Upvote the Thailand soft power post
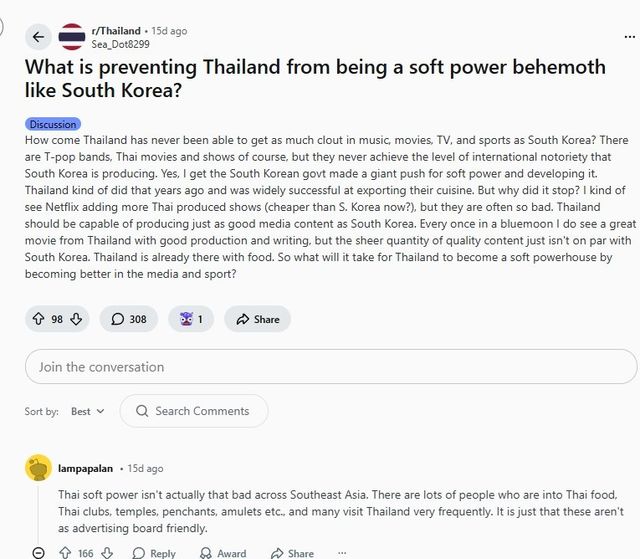Image resolution: width=640 pixels, height=559 pixels. 38,319
